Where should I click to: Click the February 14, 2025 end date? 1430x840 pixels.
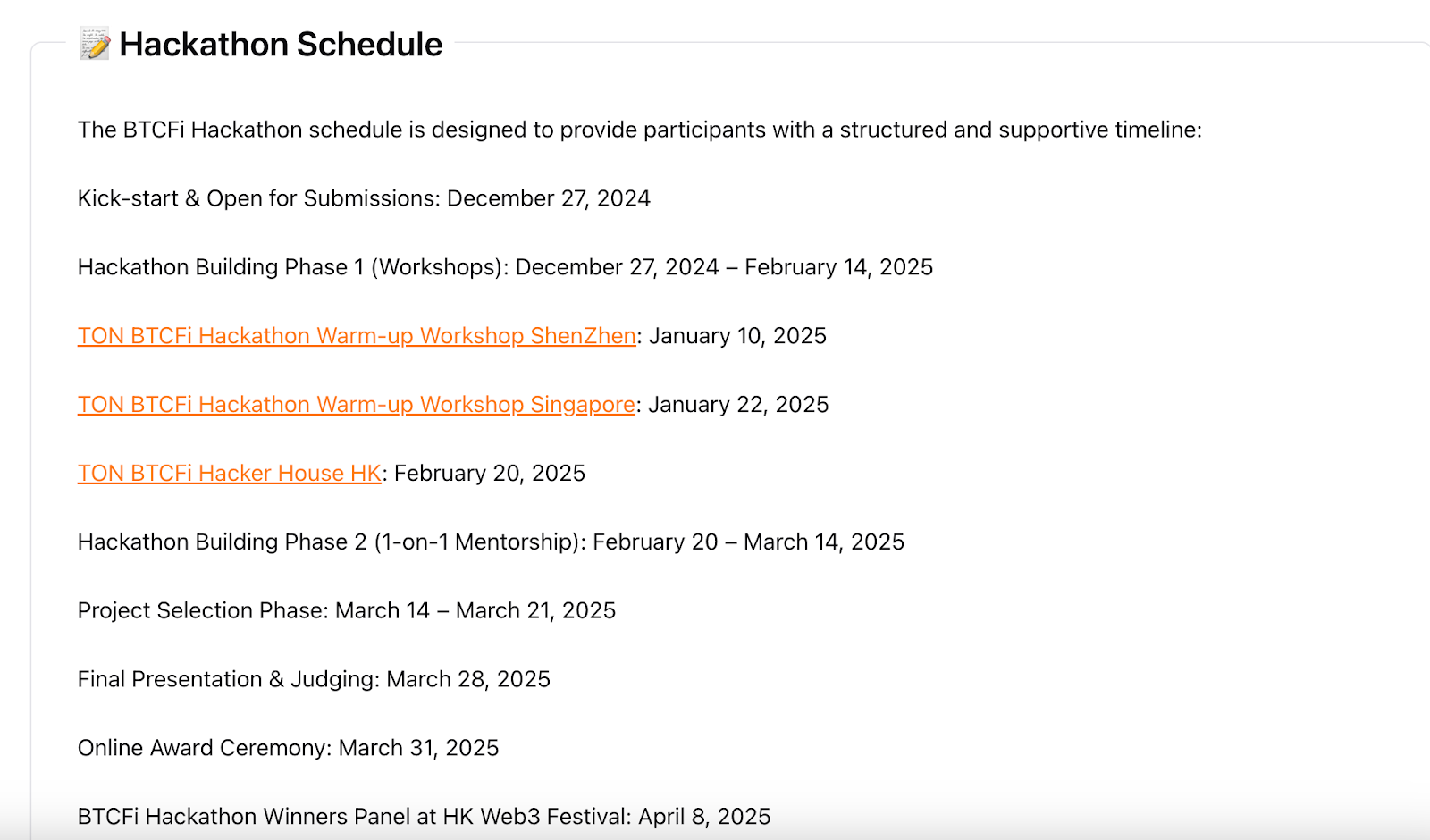[838, 267]
